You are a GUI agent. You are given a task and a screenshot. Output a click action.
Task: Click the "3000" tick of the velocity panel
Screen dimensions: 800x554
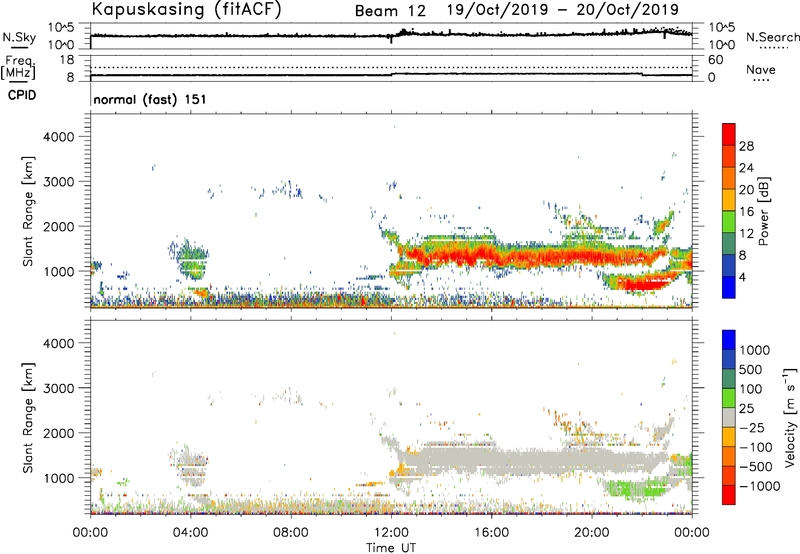pos(59,388)
